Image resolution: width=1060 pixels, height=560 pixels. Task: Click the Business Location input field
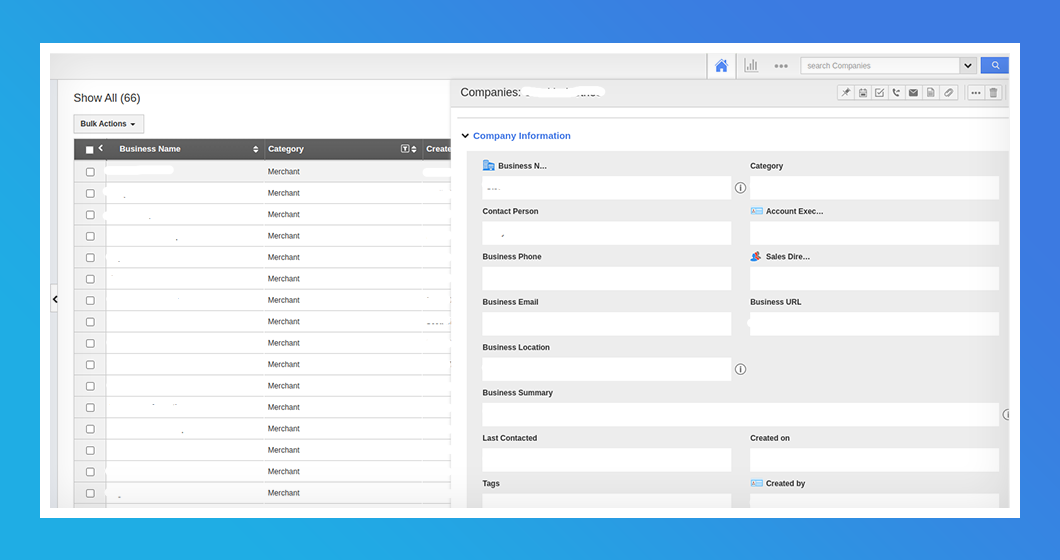pyautogui.click(x=606, y=369)
